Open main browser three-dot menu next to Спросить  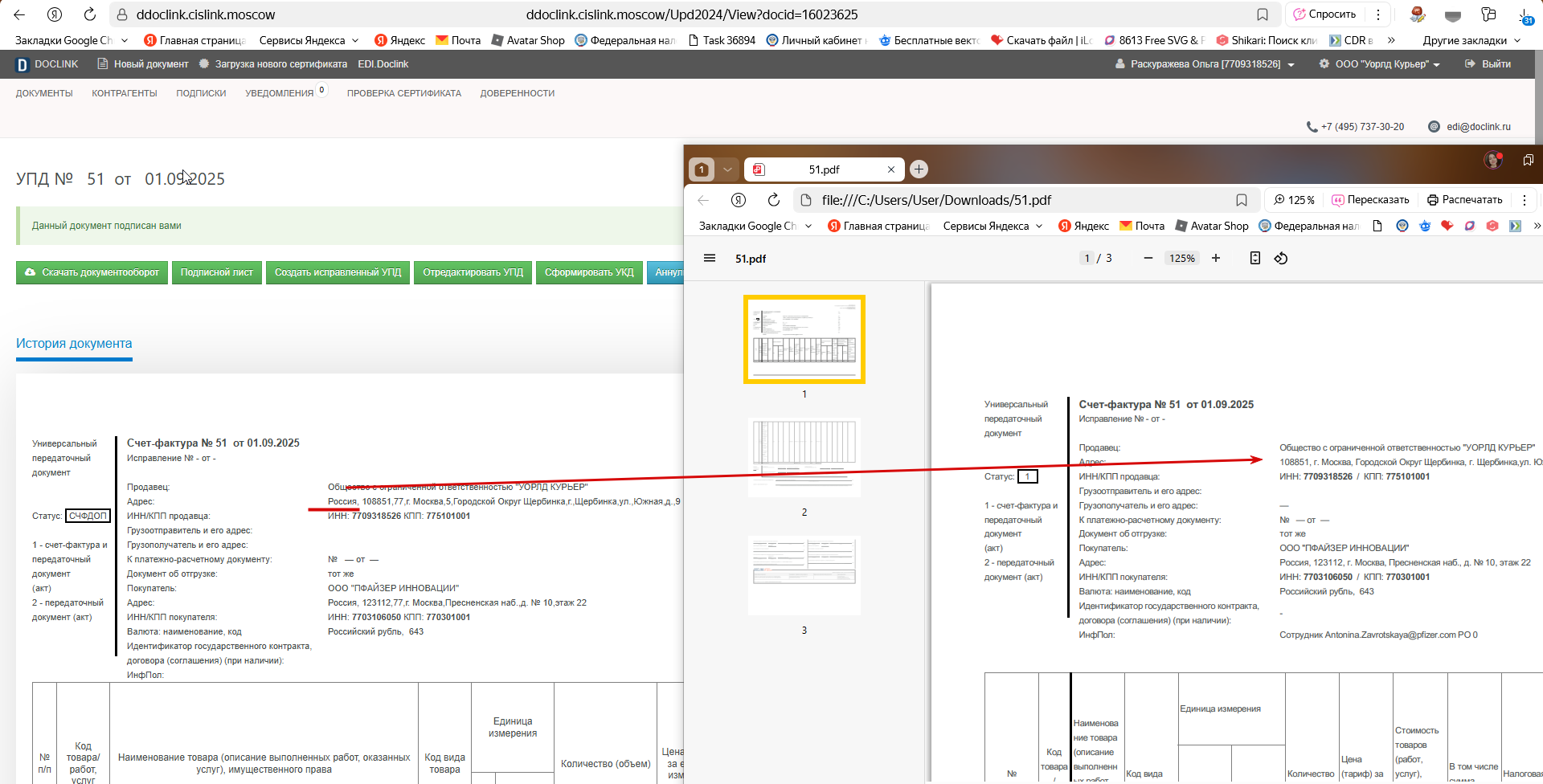point(1378,14)
